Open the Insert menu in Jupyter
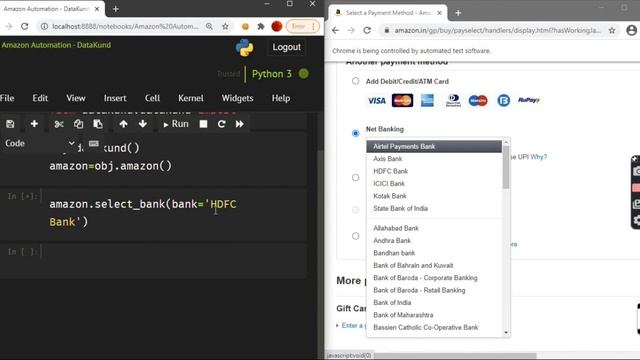The image size is (640, 360). pos(115,98)
